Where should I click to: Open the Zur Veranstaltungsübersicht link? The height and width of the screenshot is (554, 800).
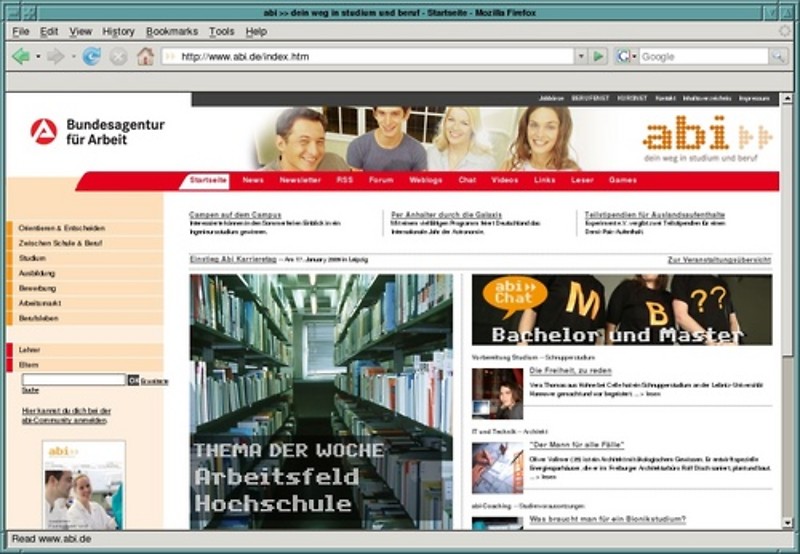719,260
